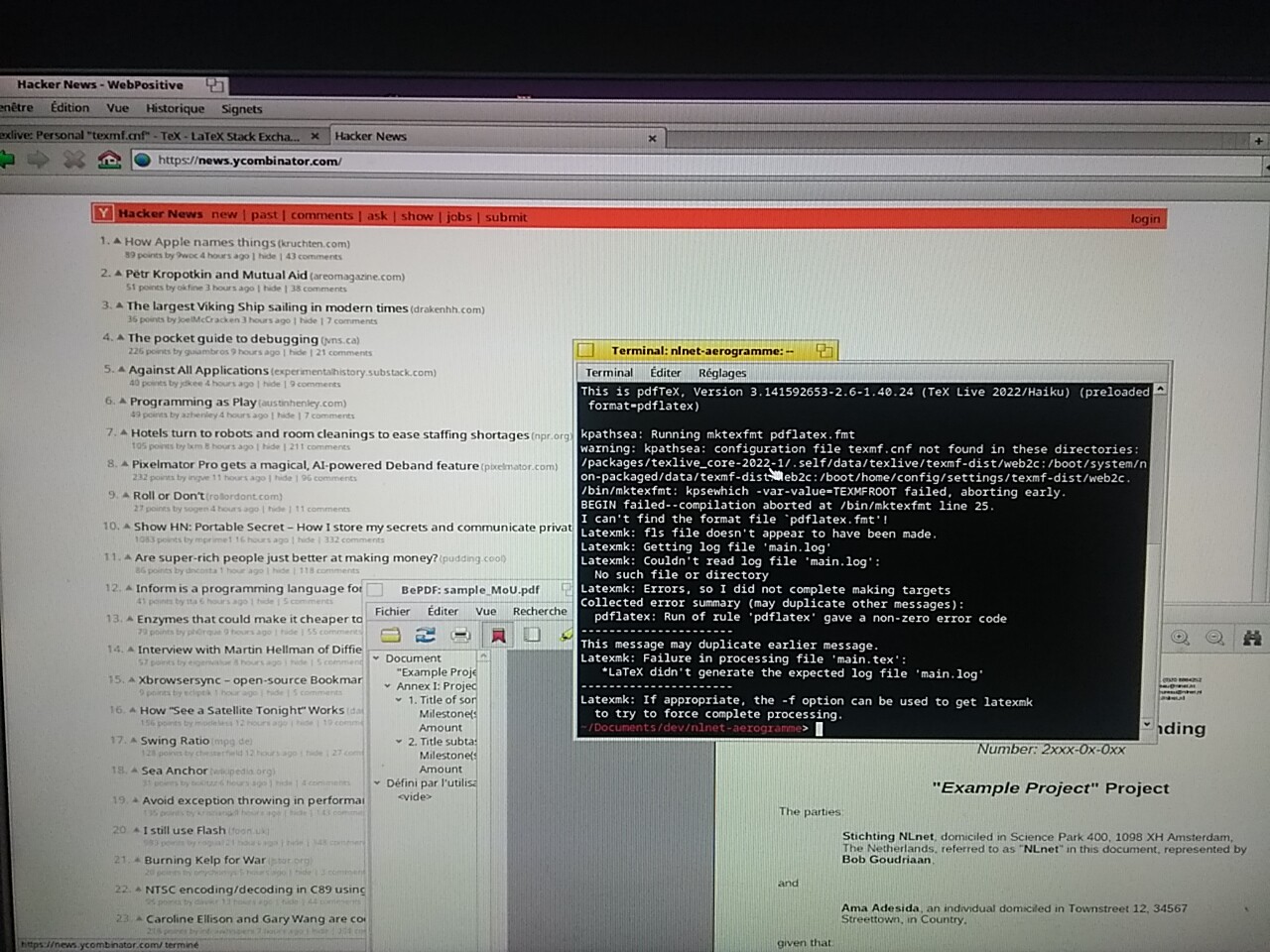Print the document via BePDF printer icon

coord(460,635)
